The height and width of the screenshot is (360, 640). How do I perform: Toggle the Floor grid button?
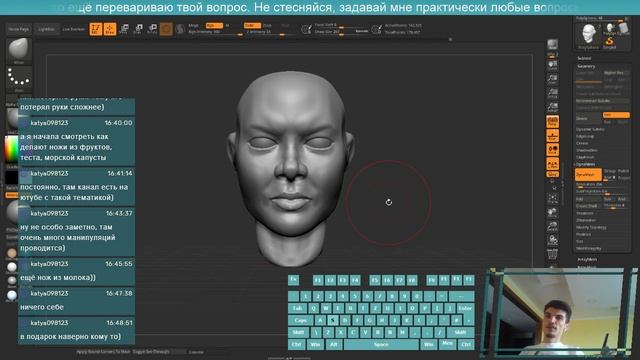[x=552, y=136]
